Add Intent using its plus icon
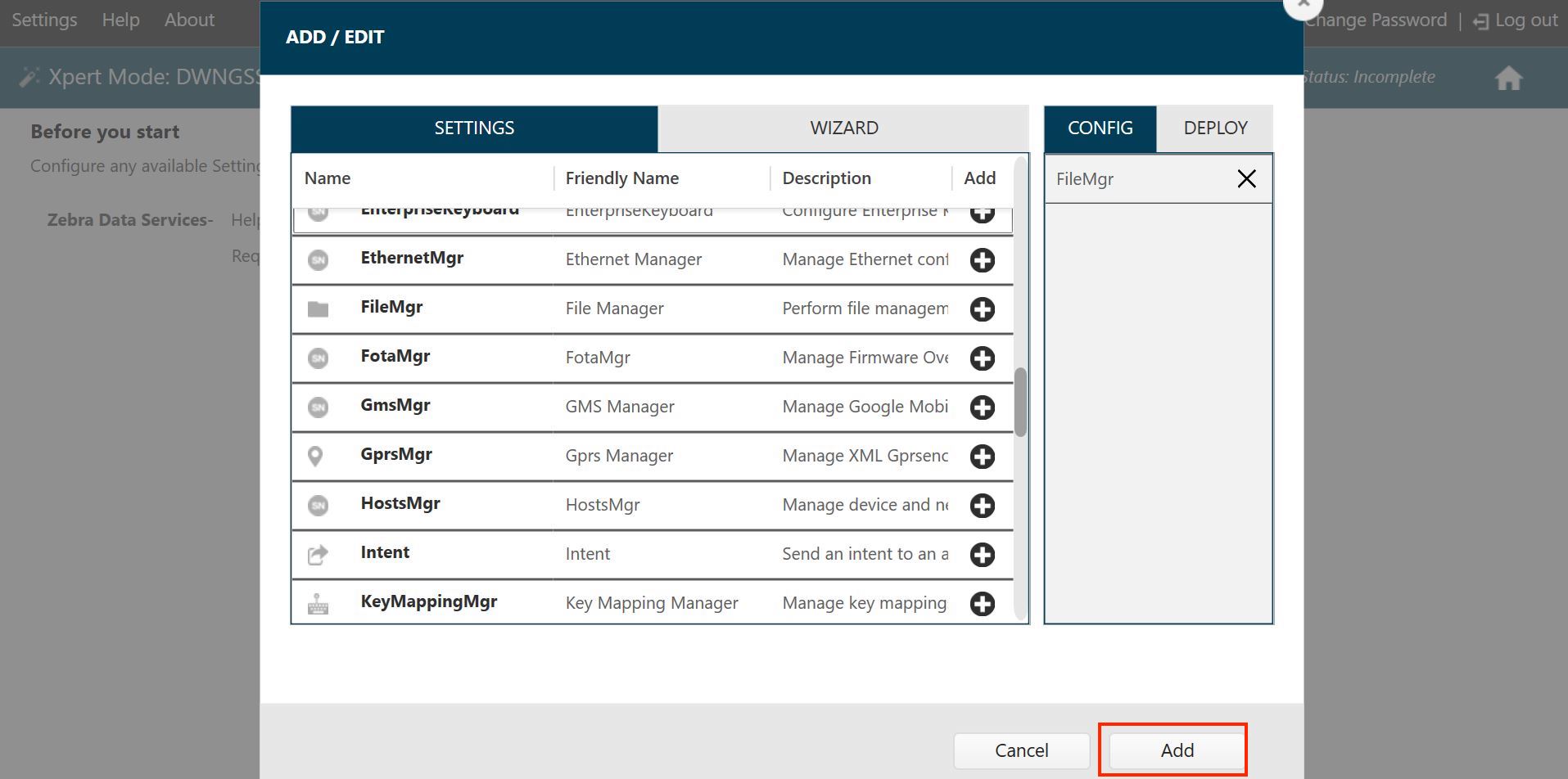1568x779 pixels. (x=982, y=555)
